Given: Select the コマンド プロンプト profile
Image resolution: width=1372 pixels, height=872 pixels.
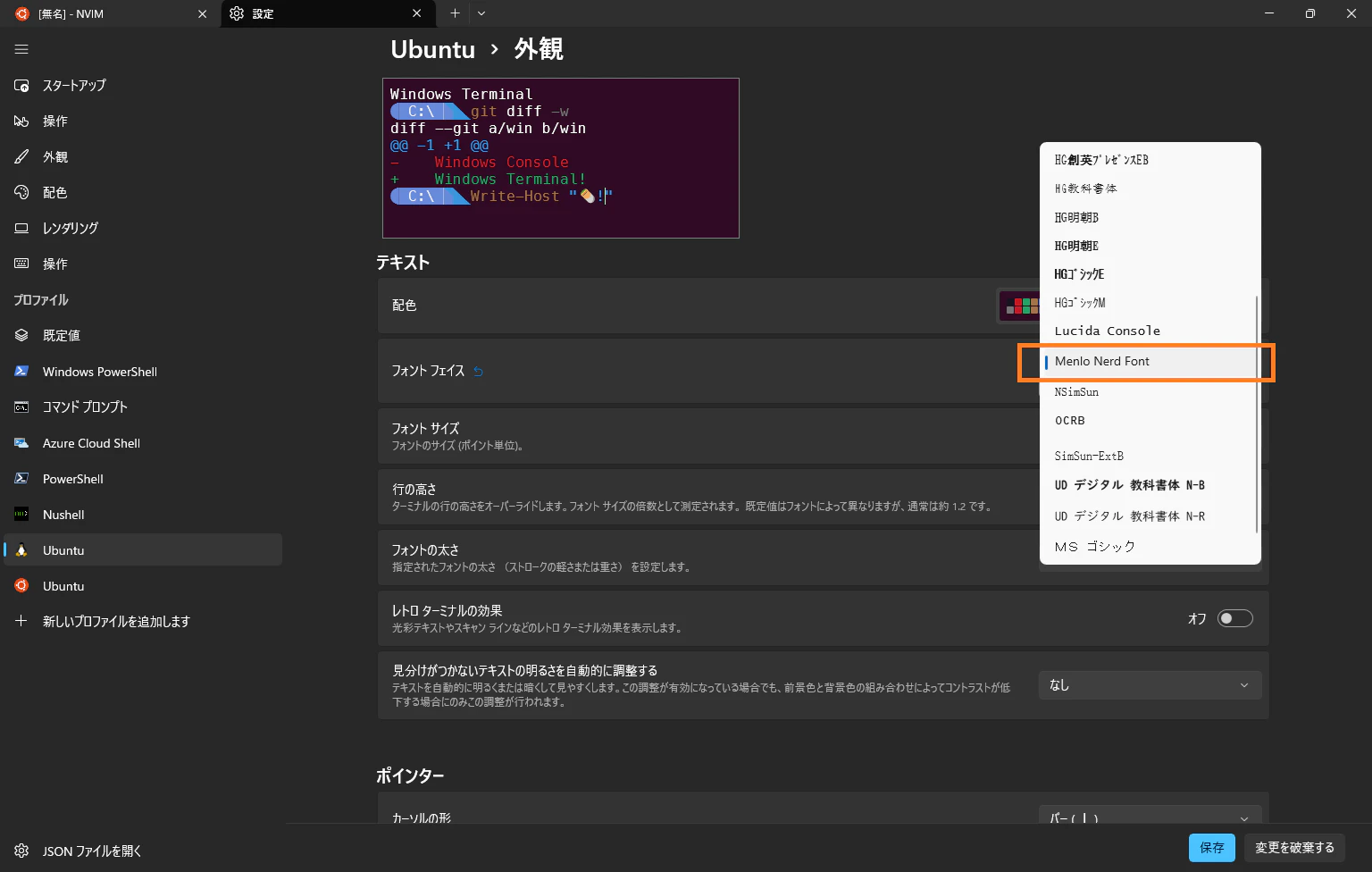Looking at the screenshot, I should coord(143,407).
